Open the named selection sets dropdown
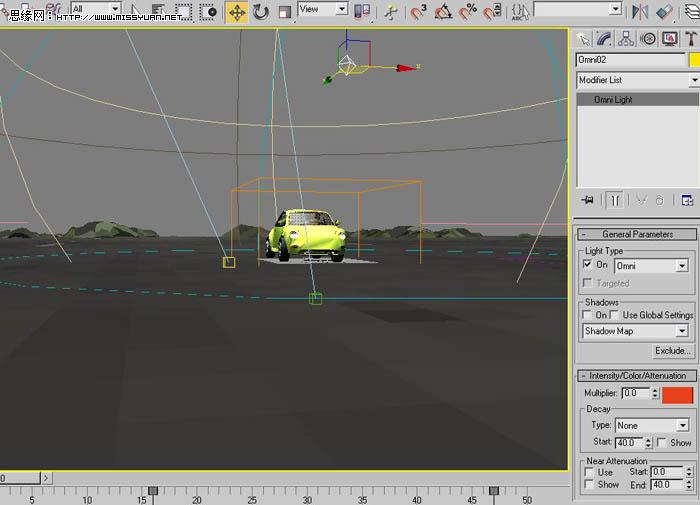Image resolution: width=700 pixels, height=505 pixels. click(x=578, y=8)
